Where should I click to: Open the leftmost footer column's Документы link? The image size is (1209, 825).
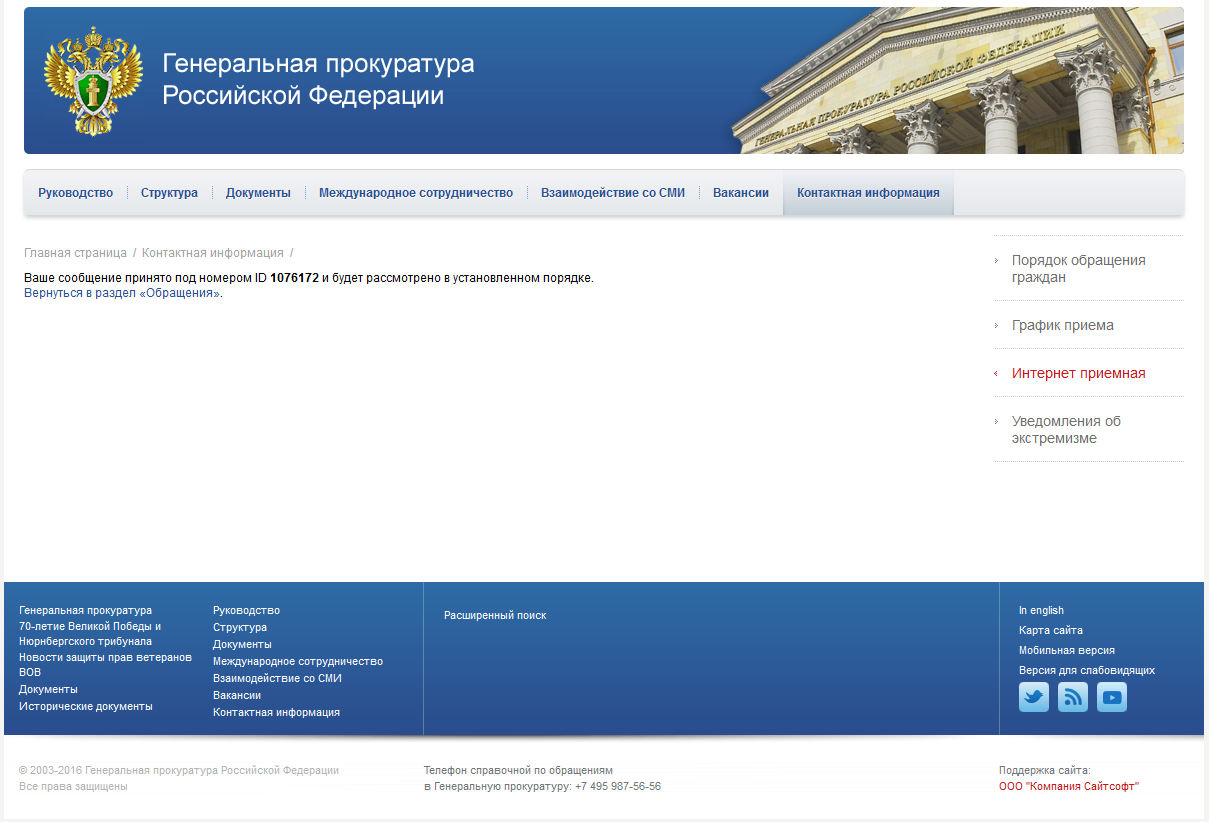48,689
